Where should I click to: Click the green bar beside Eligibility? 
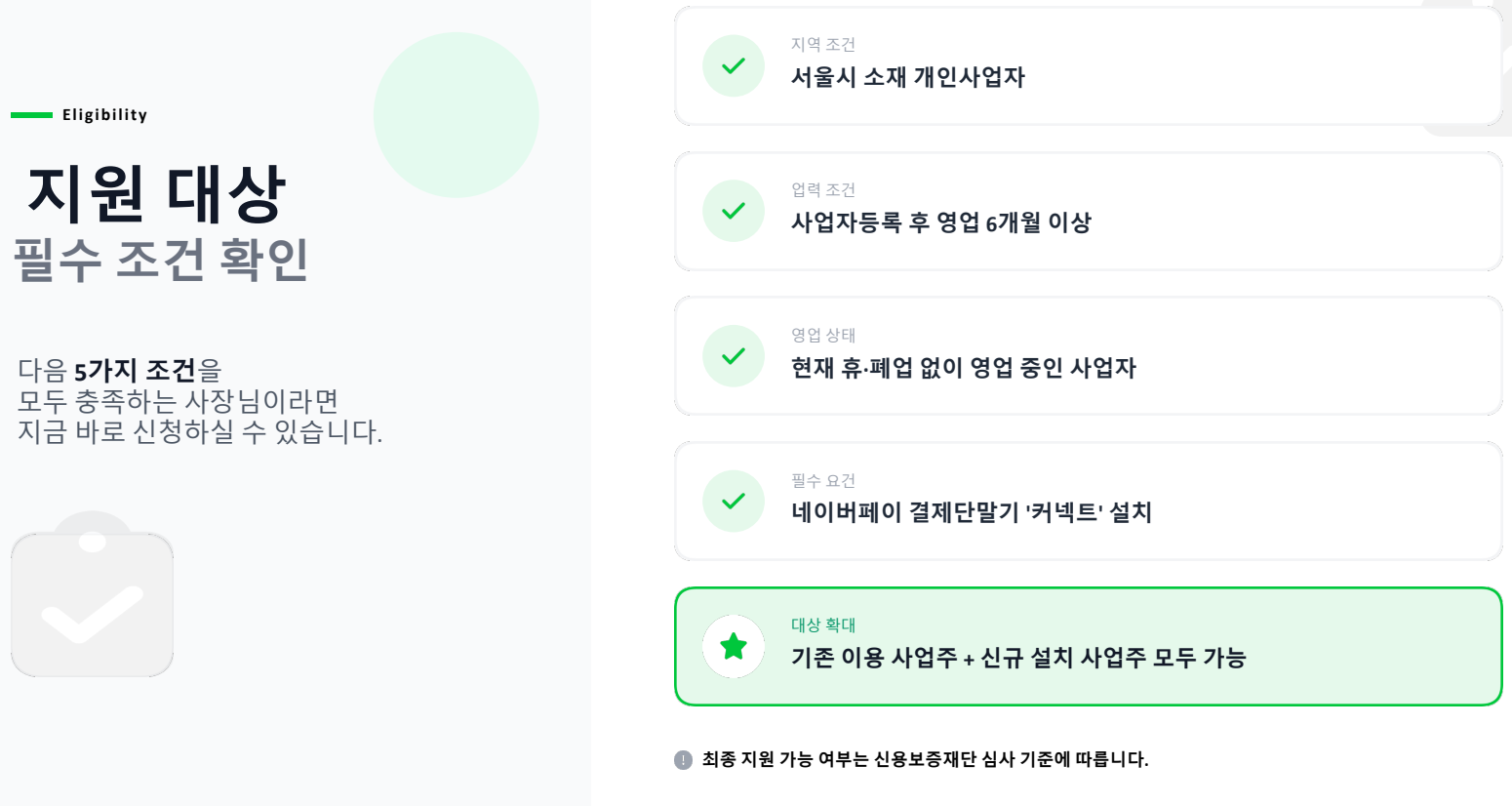coord(31,115)
